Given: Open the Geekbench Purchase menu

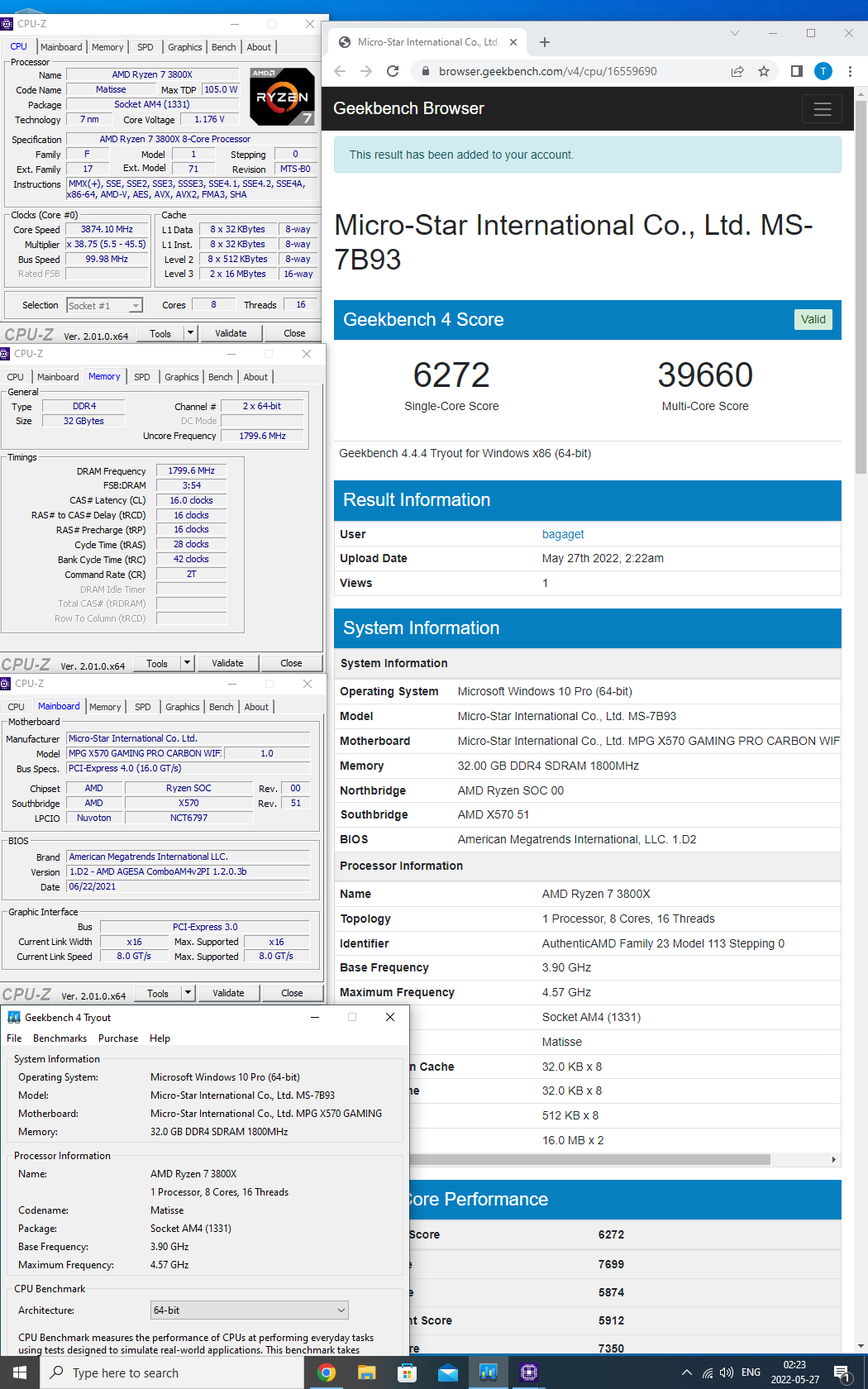Looking at the screenshot, I should pos(118,1038).
